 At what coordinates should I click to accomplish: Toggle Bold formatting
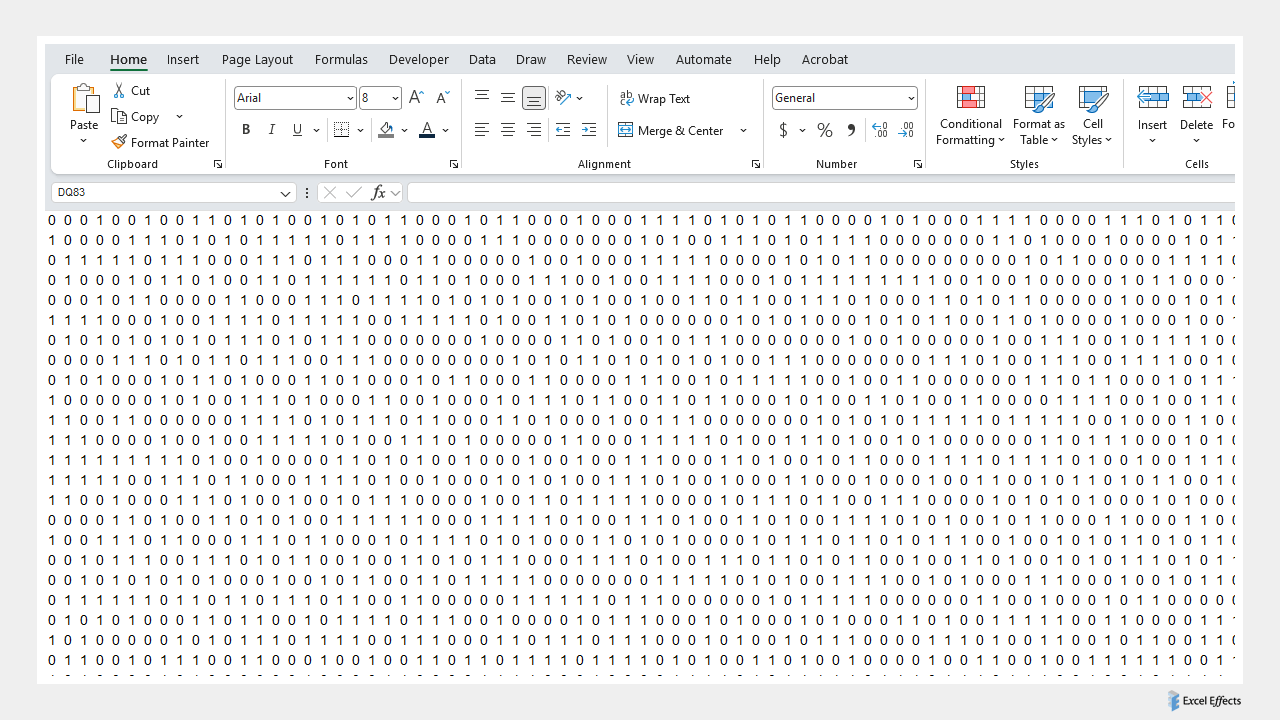click(246, 130)
